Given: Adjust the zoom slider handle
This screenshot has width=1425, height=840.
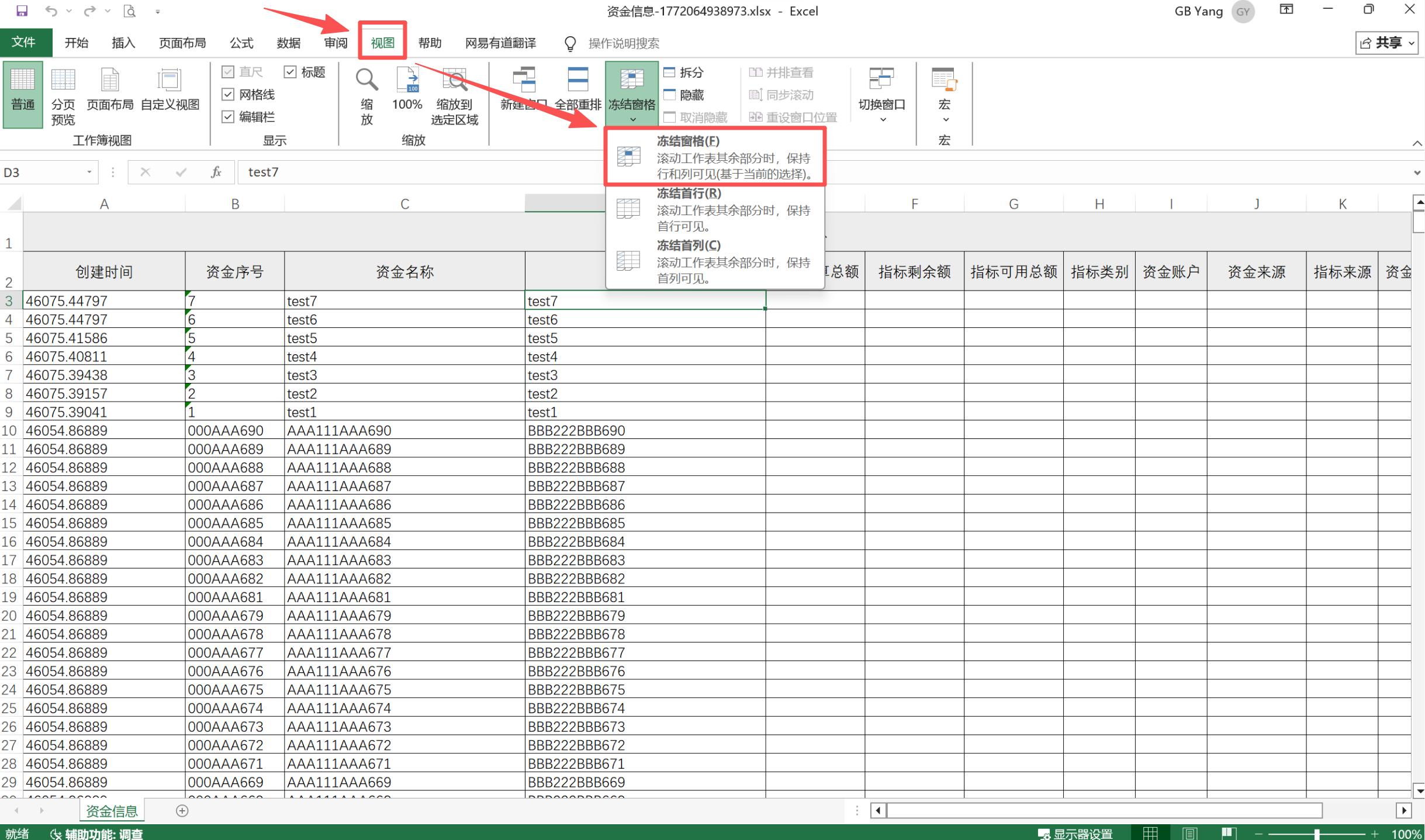Looking at the screenshot, I should [x=1317, y=834].
